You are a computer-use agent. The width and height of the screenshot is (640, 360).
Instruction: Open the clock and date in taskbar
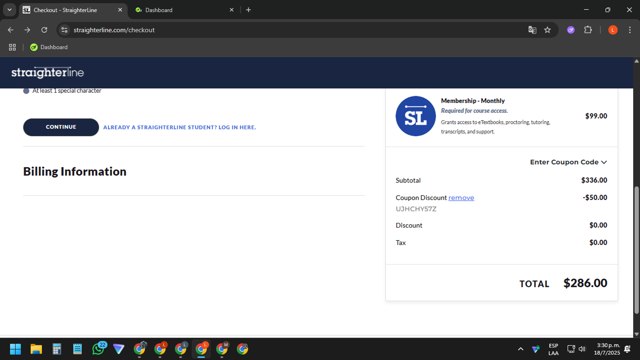click(x=607, y=349)
